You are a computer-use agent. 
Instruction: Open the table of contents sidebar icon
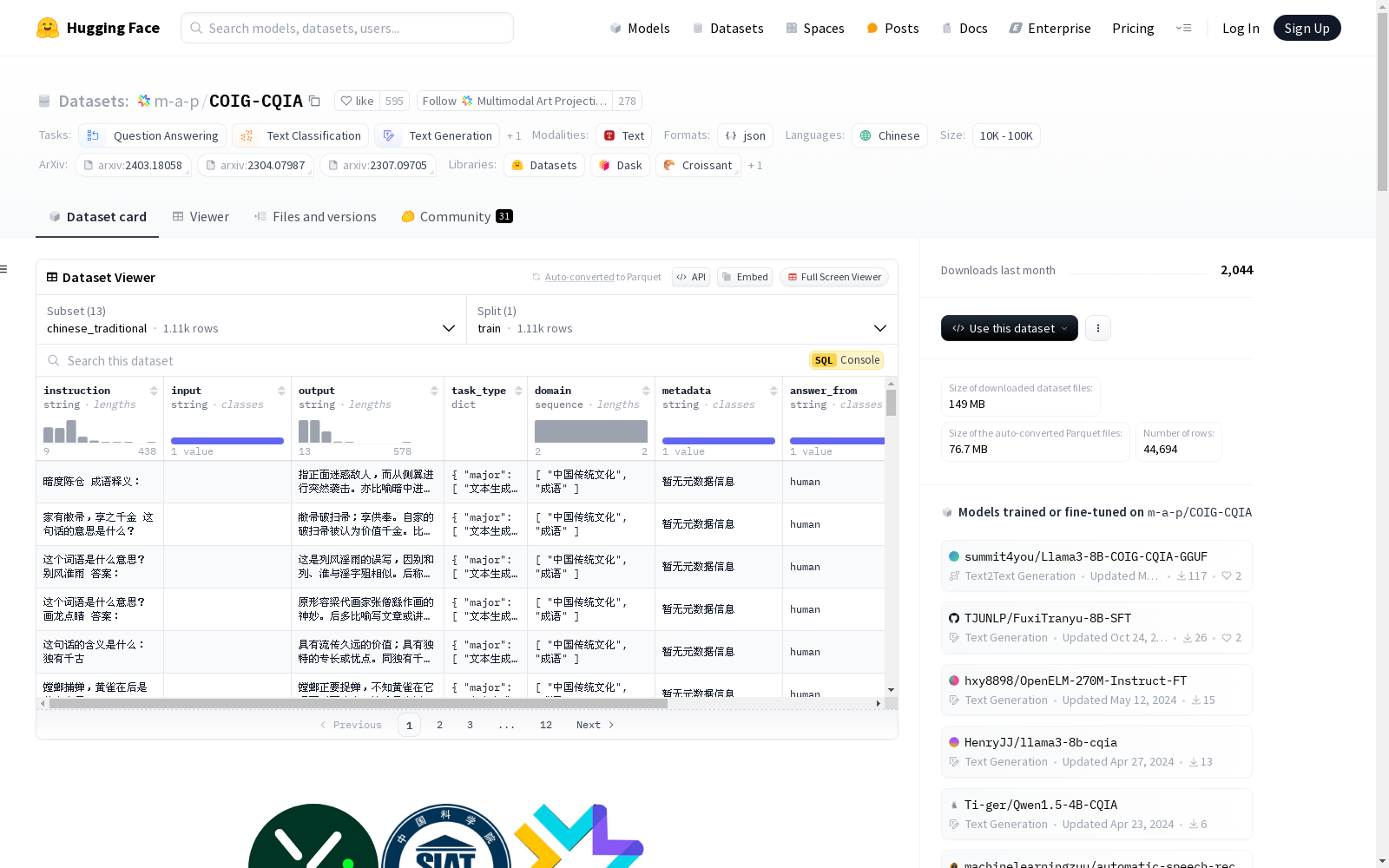3,269
